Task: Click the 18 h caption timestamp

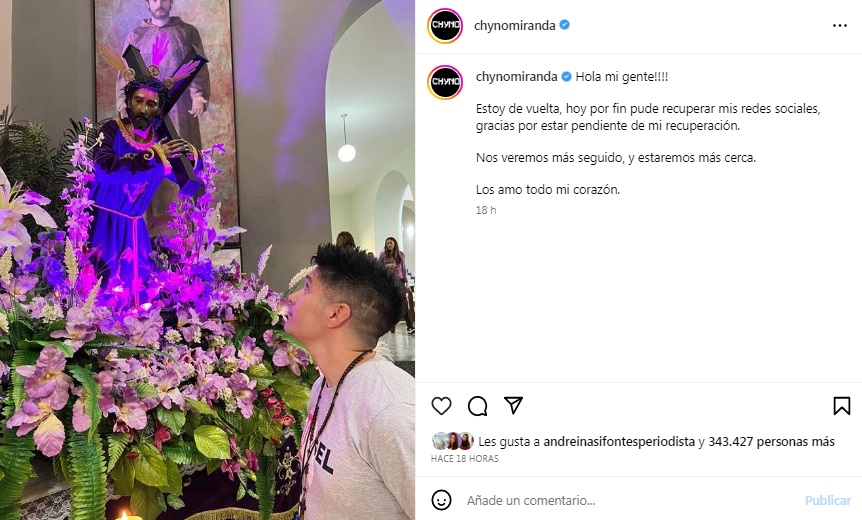Action: (x=486, y=210)
